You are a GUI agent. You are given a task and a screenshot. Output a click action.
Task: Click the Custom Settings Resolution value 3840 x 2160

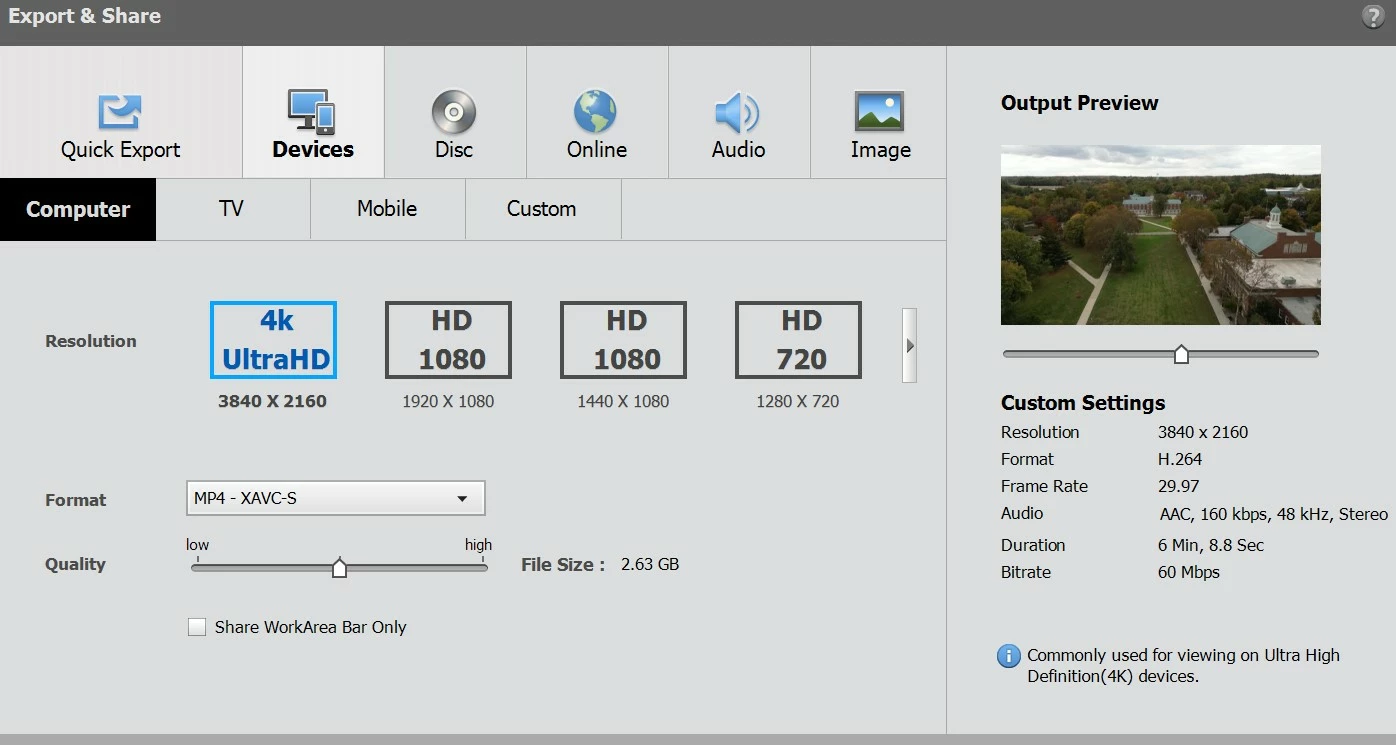[1203, 432]
